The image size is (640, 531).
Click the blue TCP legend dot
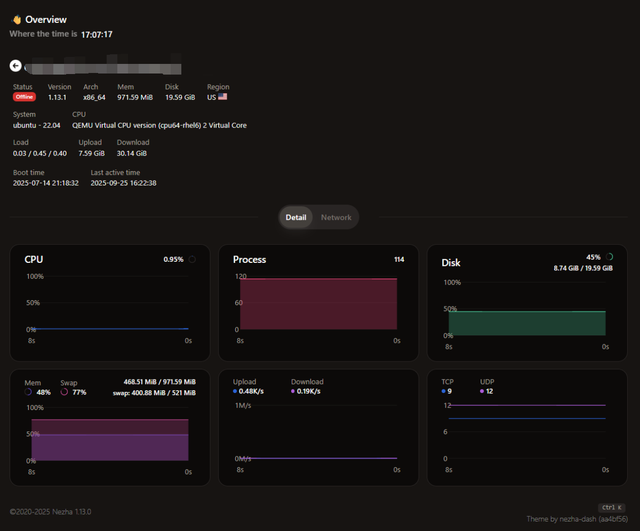[x=443, y=391]
